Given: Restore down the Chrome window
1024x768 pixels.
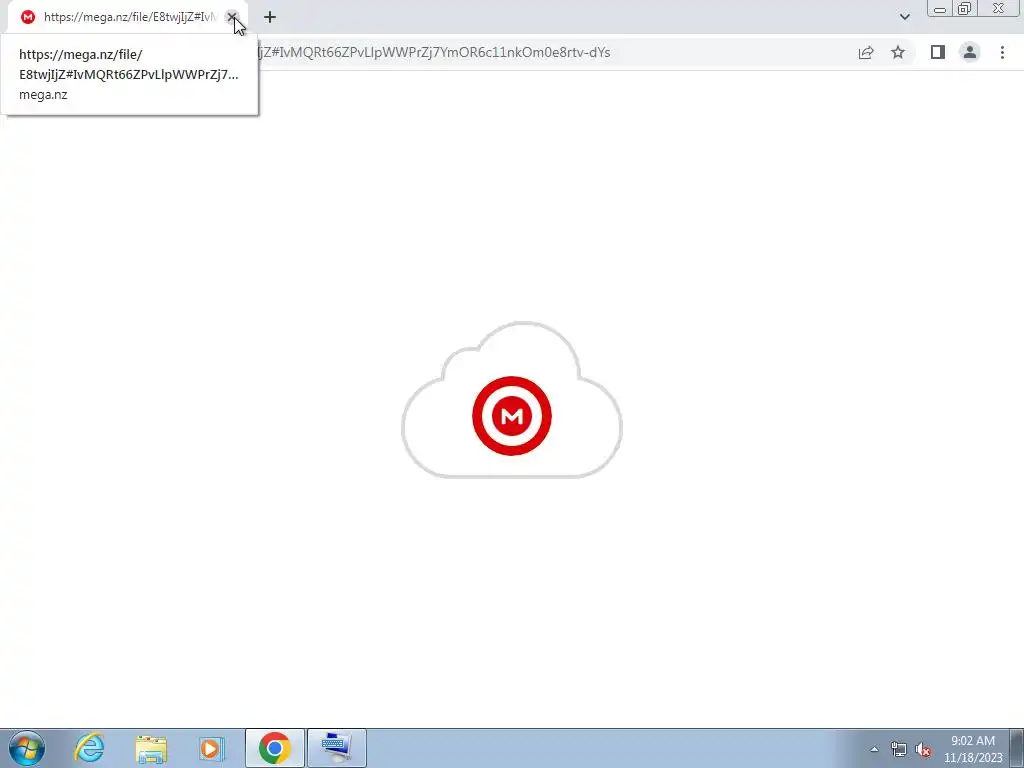Looking at the screenshot, I should (x=964, y=8).
